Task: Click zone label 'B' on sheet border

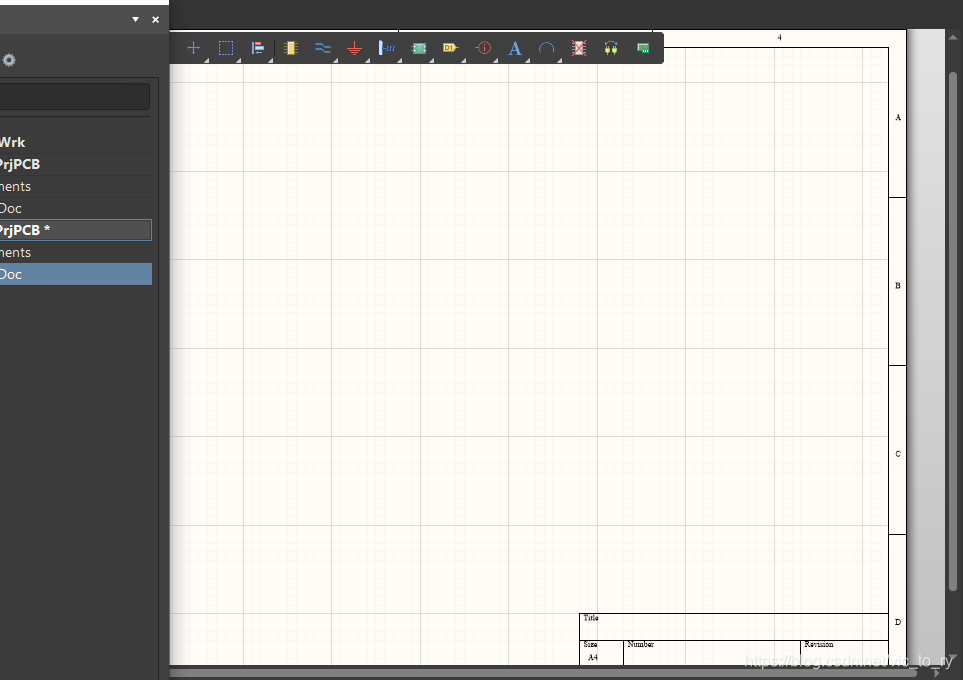Action: 898,286
